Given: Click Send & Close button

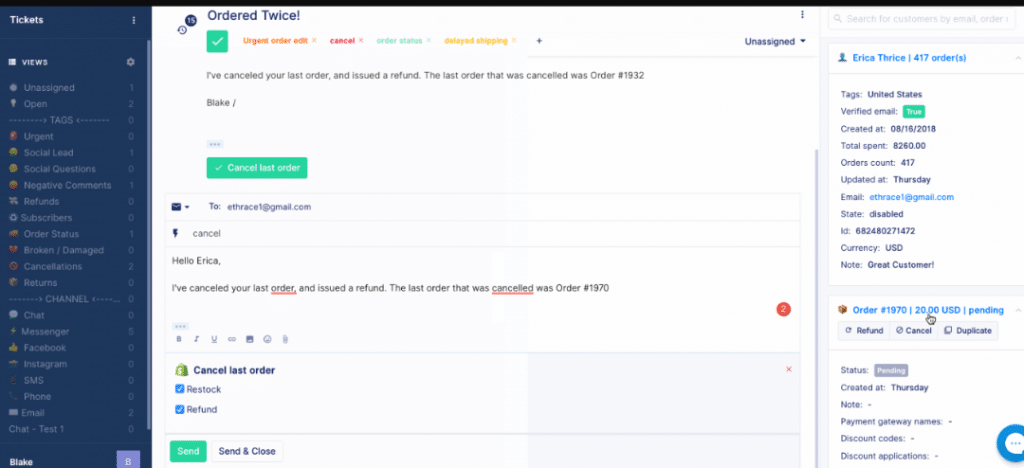Looking at the screenshot, I should tap(247, 451).
